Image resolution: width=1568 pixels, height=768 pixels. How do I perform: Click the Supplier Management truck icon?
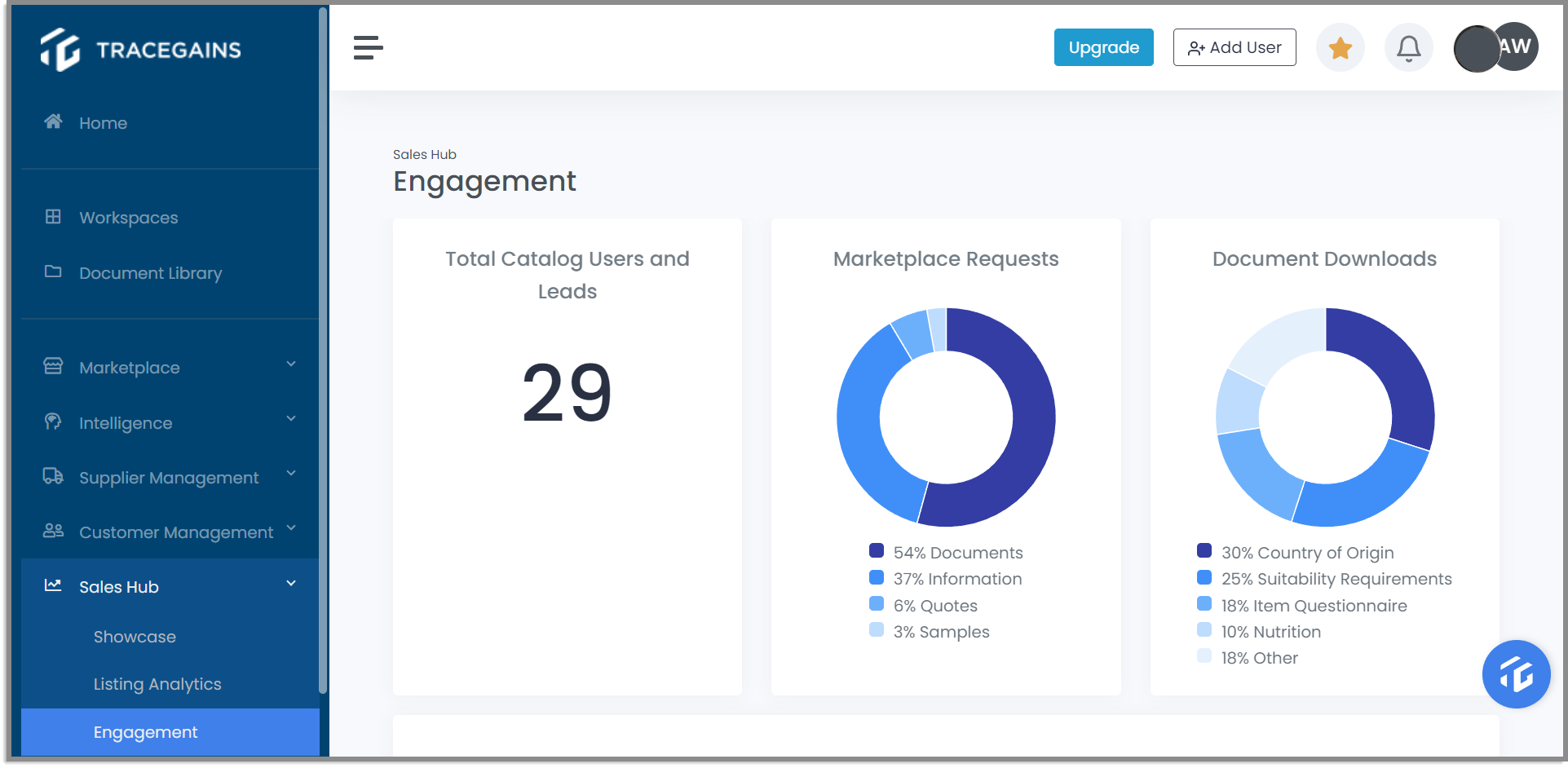coord(52,477)
